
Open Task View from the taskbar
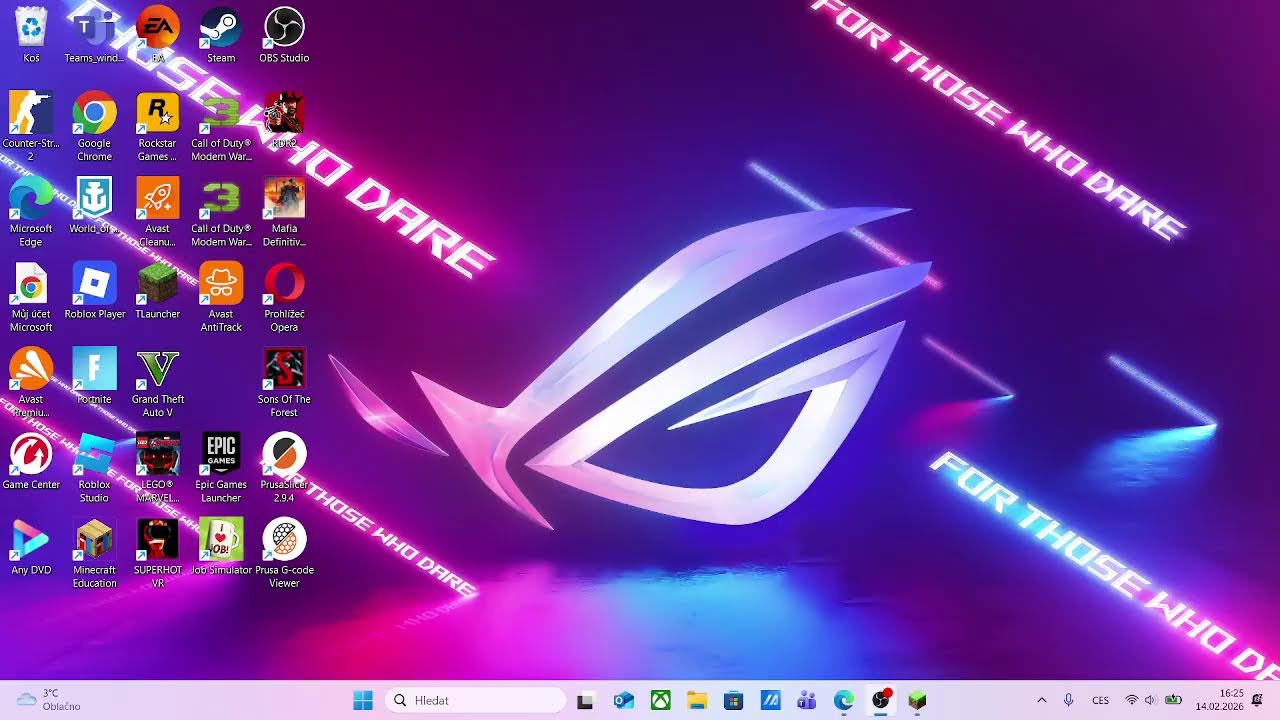[585, 700]
